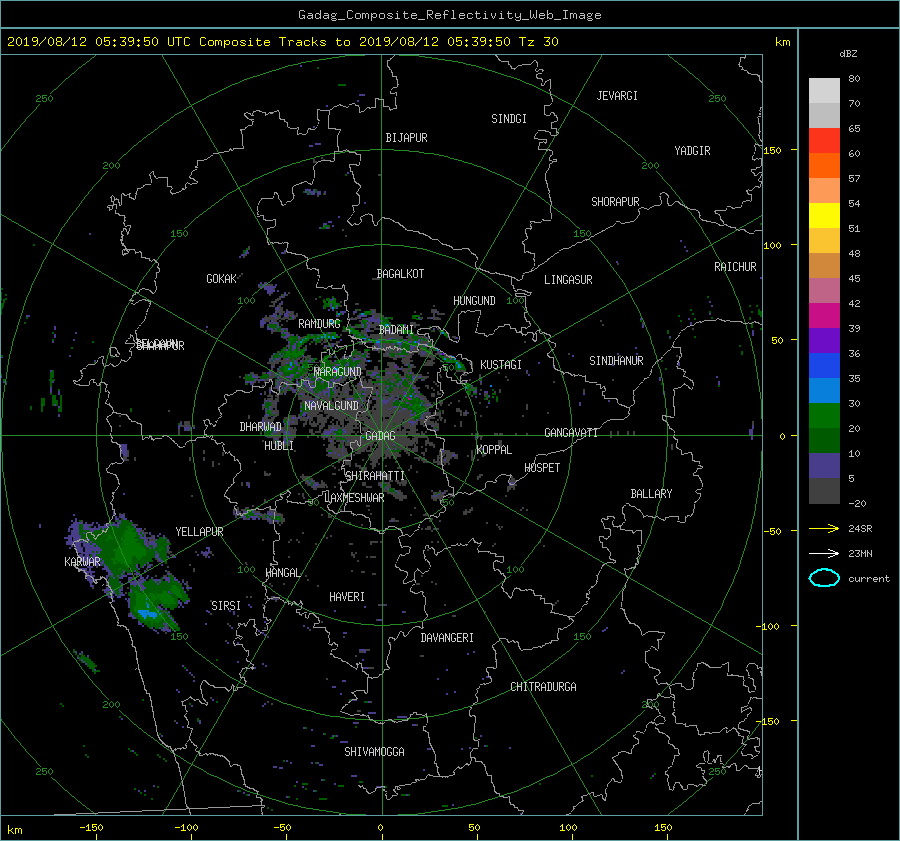Click the SHIRAHATTI label
Viewport: 900px width, 841px height.
click(375, 476)
